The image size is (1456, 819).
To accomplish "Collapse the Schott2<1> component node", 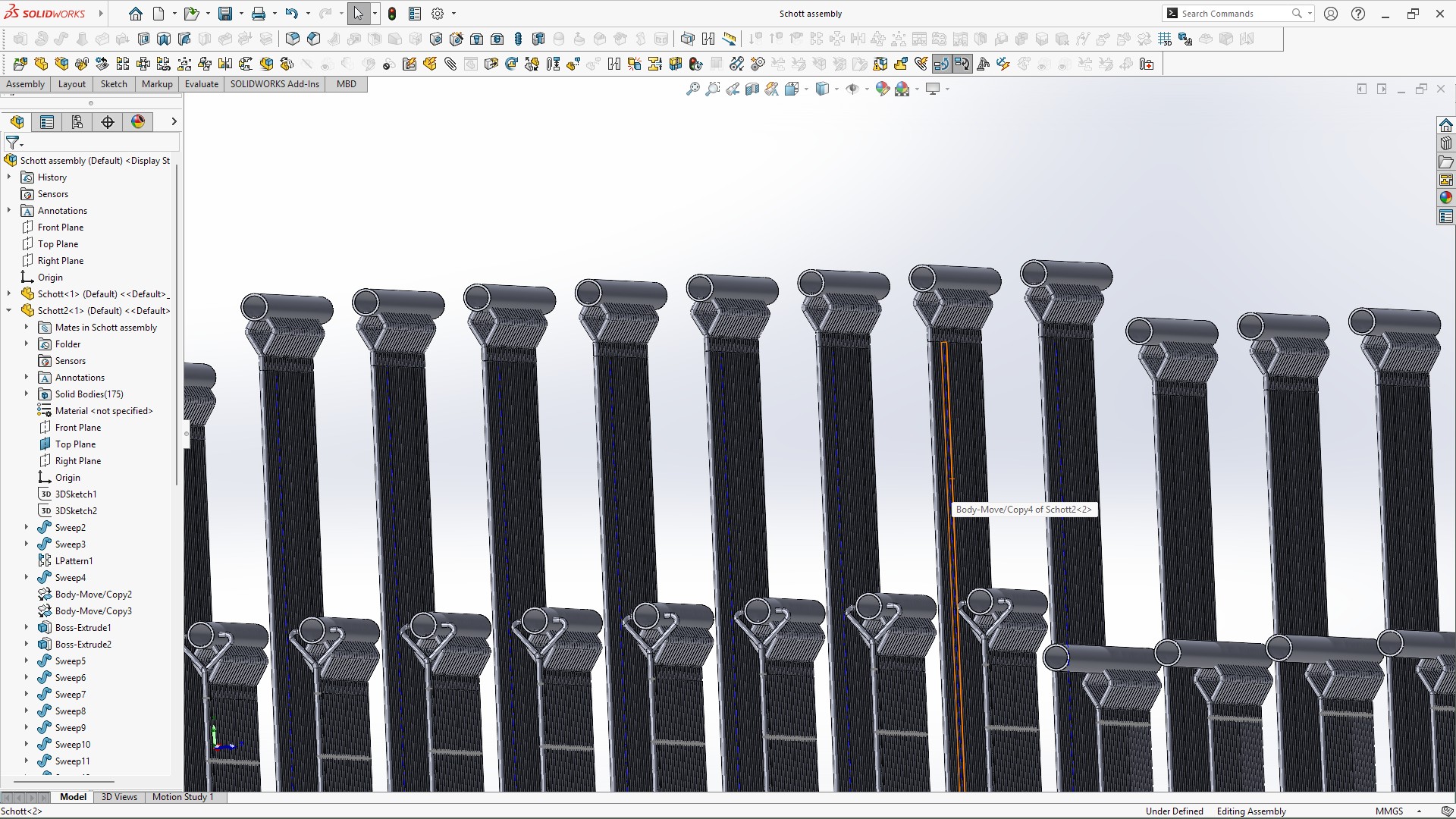I will tap(9, 311).
